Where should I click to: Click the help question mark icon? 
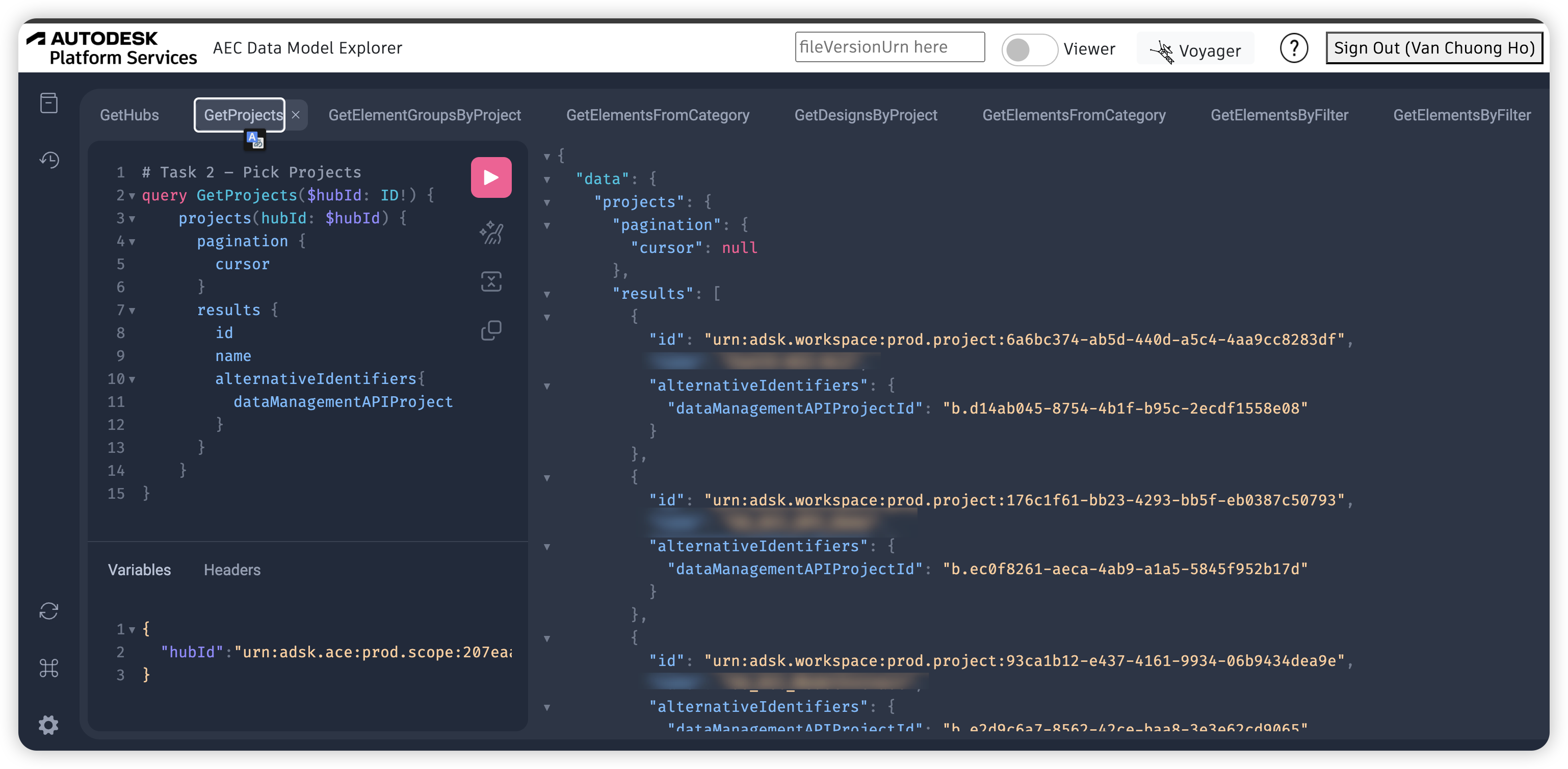click(x=1293, y=48)
